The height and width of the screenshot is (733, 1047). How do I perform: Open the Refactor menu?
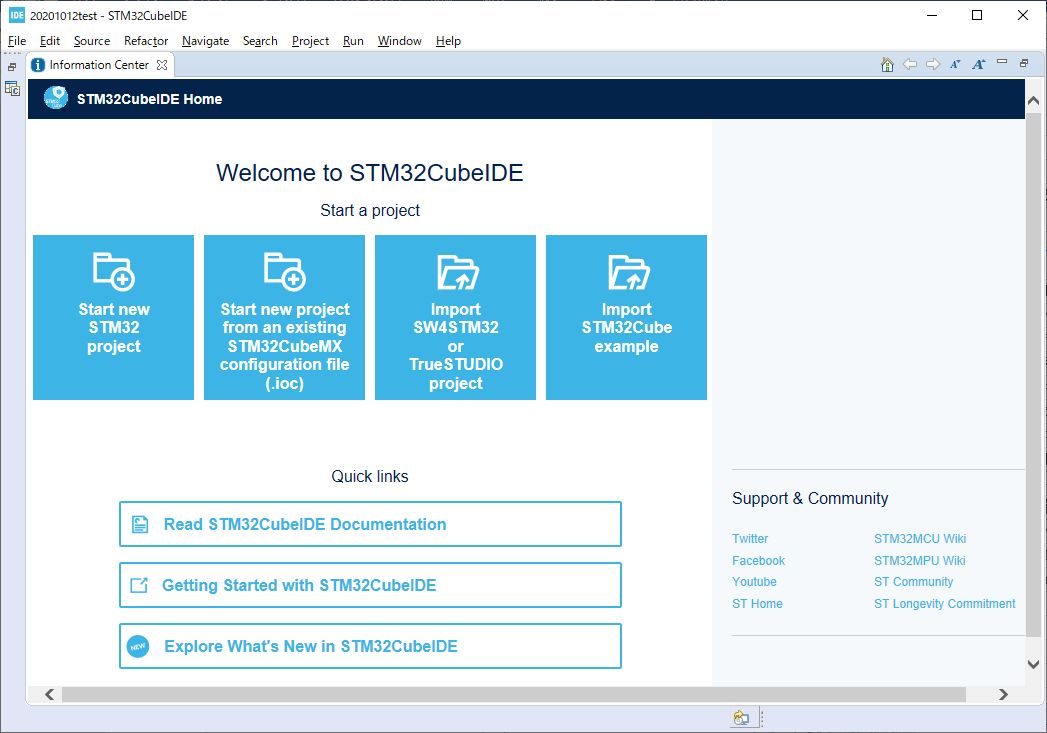pos(146,41)
